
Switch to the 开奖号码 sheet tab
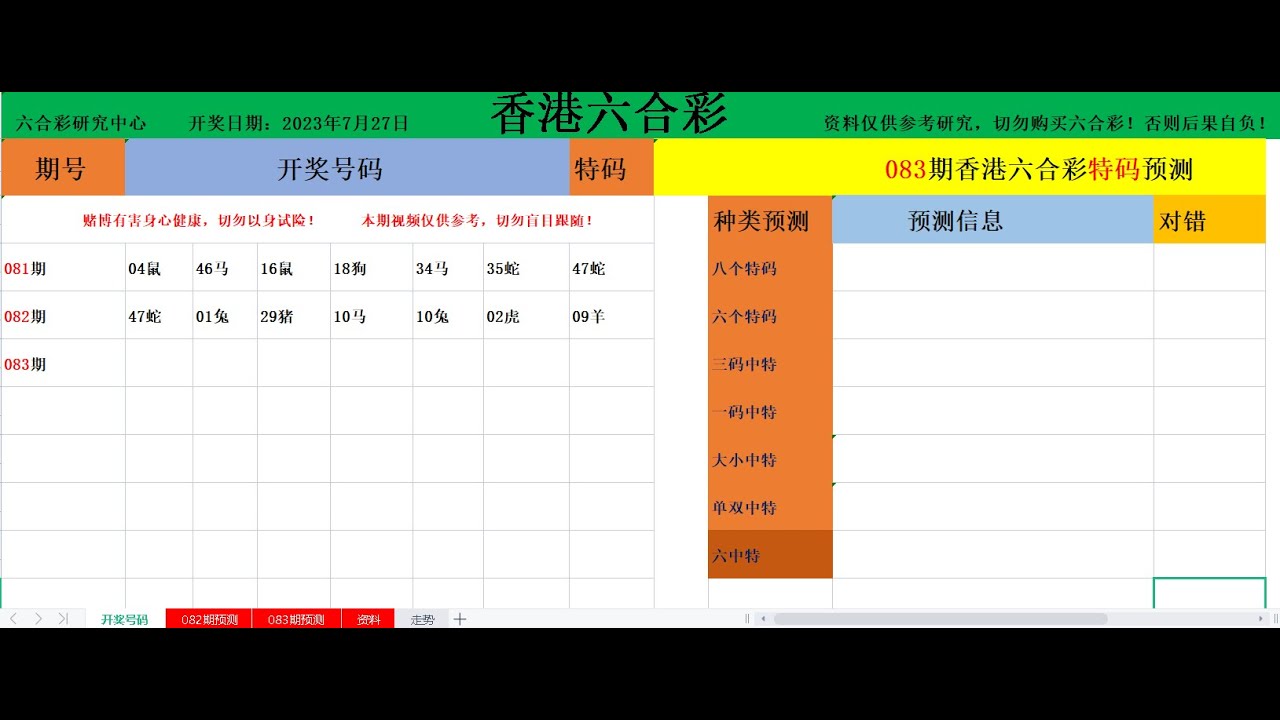125,620
